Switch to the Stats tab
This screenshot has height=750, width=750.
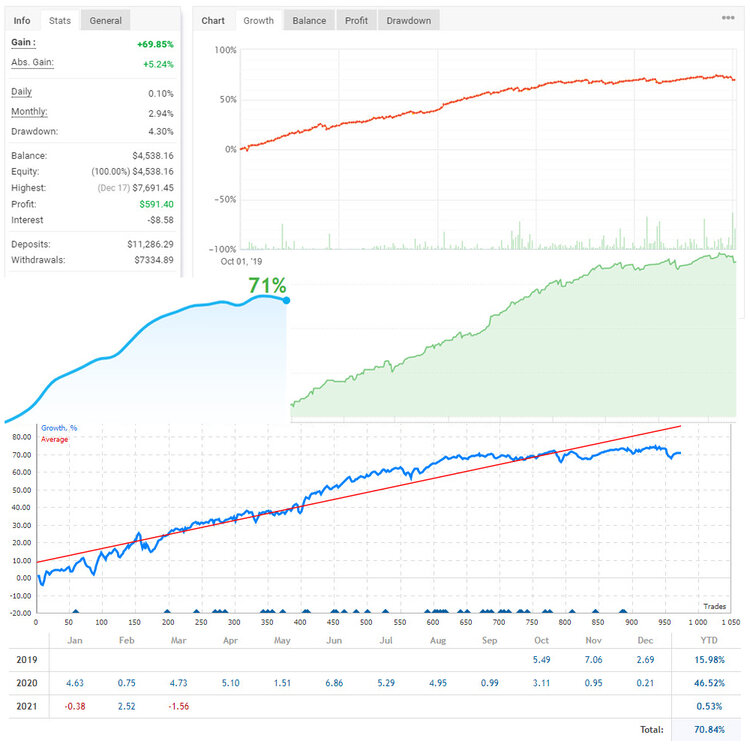(x=60, y=21)
